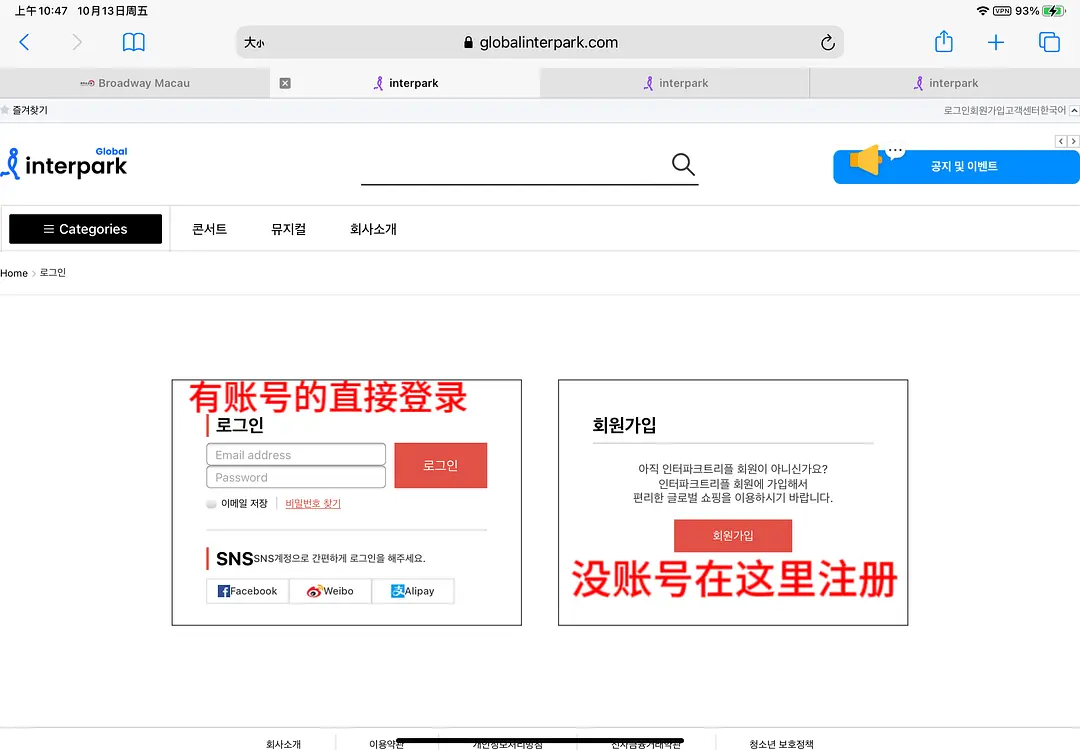This screenshot has width=1080, height=750.
Task: Click the globalinterpark.com address bar
Action: pos(540,43)
